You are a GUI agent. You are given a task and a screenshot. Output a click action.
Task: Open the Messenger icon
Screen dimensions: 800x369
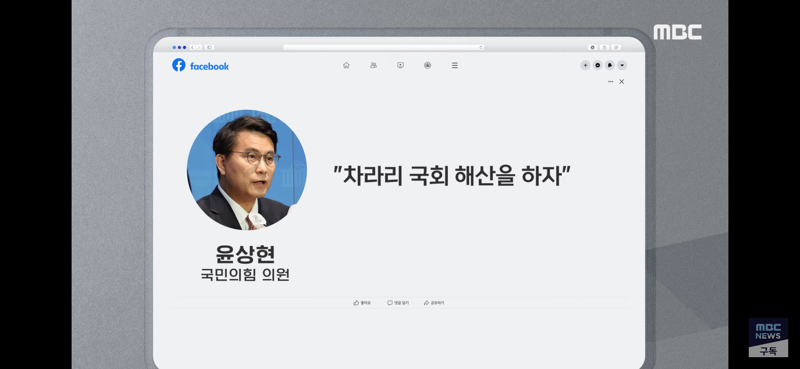(597, 65)
